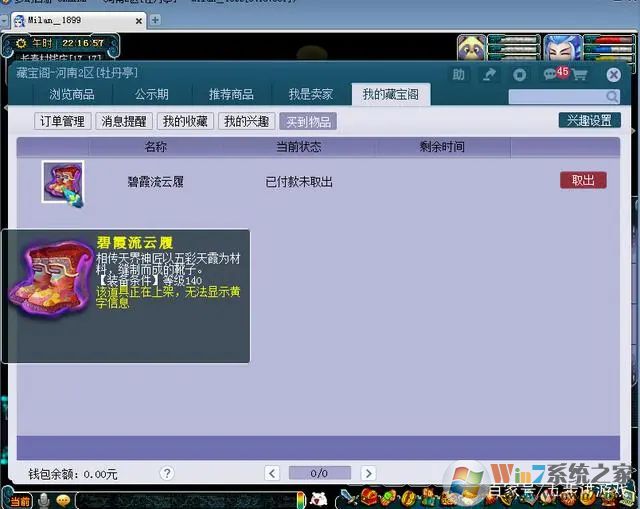Click 碧霞流云履 item thumbnail in list

63,182
